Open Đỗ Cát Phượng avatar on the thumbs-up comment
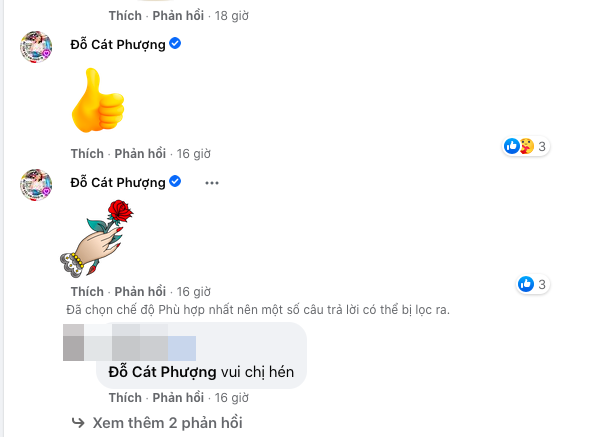This screenshot has height=437, width=594. [36, 47]
